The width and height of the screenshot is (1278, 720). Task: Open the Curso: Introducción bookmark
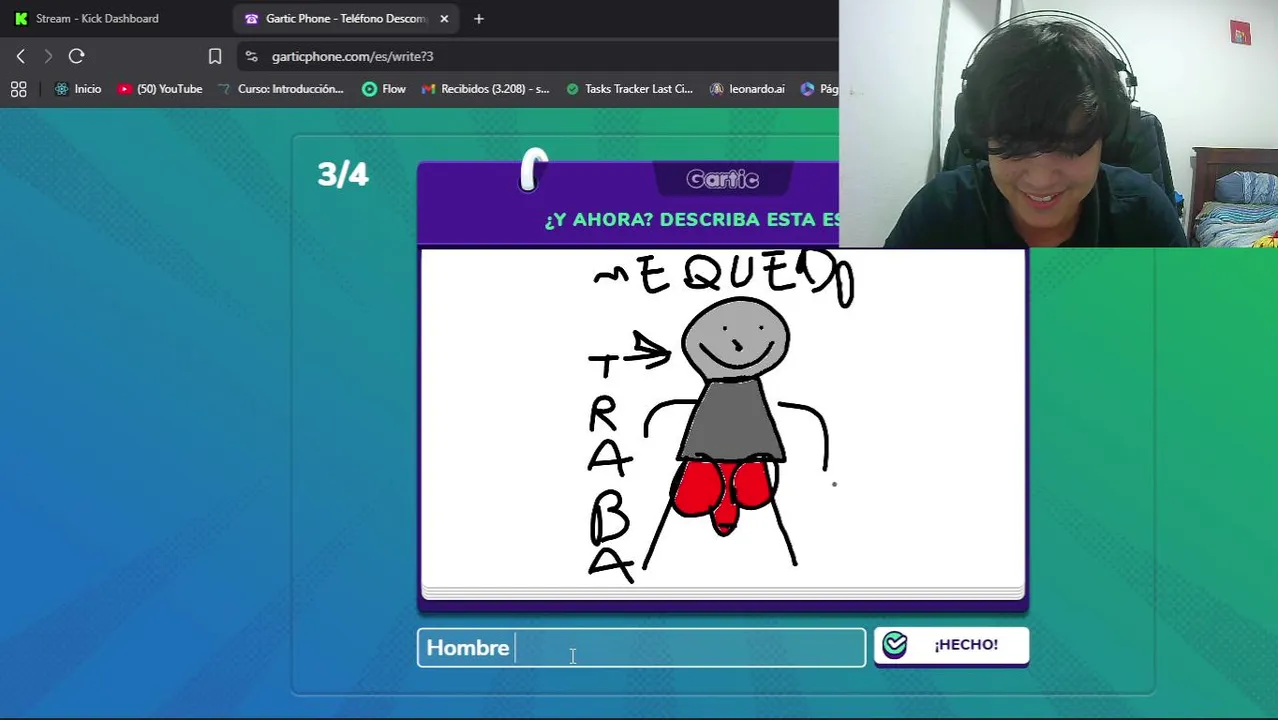(281, 89)
